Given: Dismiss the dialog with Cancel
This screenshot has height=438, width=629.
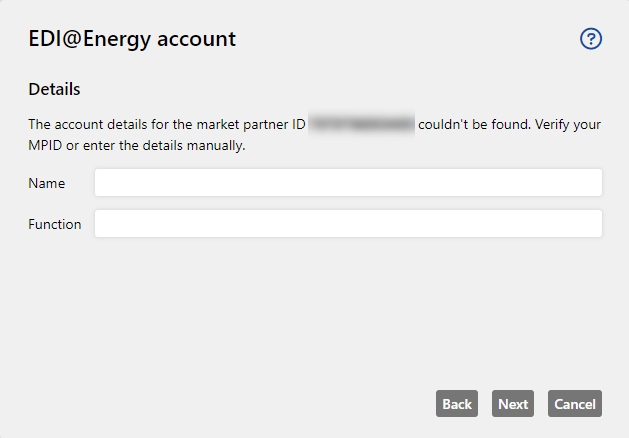Looking at the screenshot, I should coord(575,404).
